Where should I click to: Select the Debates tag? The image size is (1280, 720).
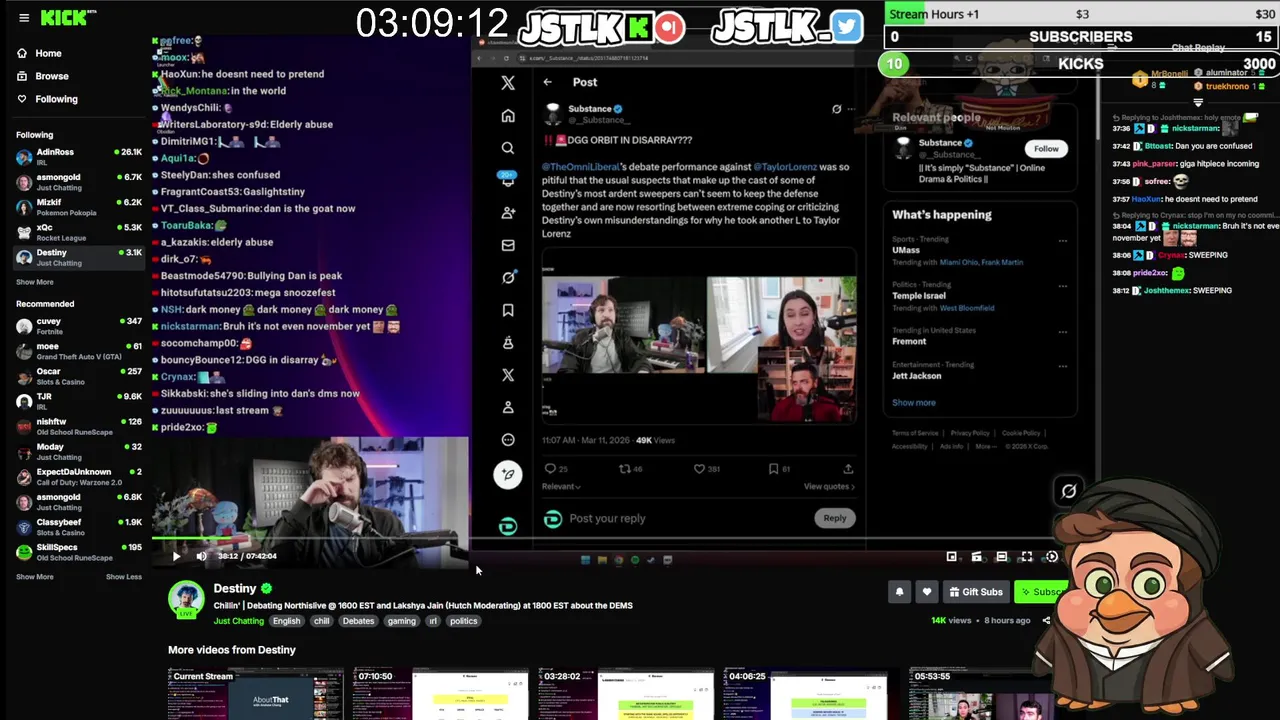coord(358,621)
